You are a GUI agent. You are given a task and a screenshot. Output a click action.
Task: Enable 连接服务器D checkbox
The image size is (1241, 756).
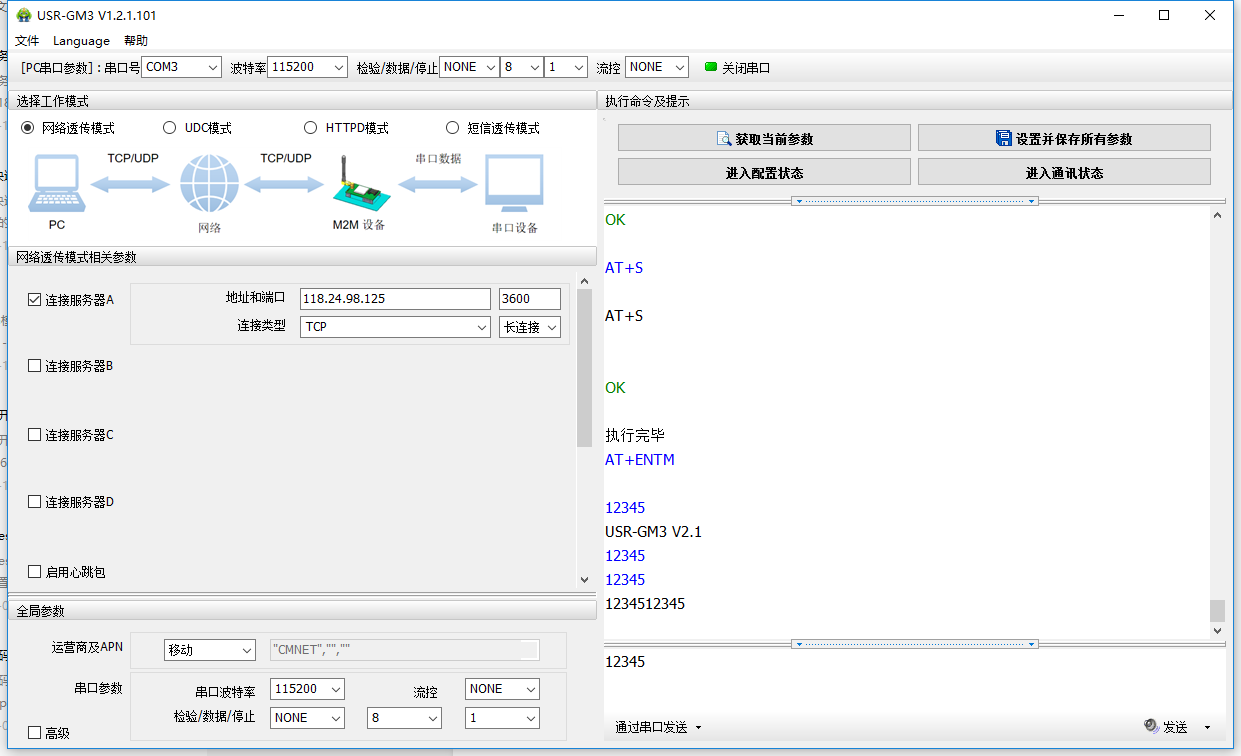[x=35, y=502]
